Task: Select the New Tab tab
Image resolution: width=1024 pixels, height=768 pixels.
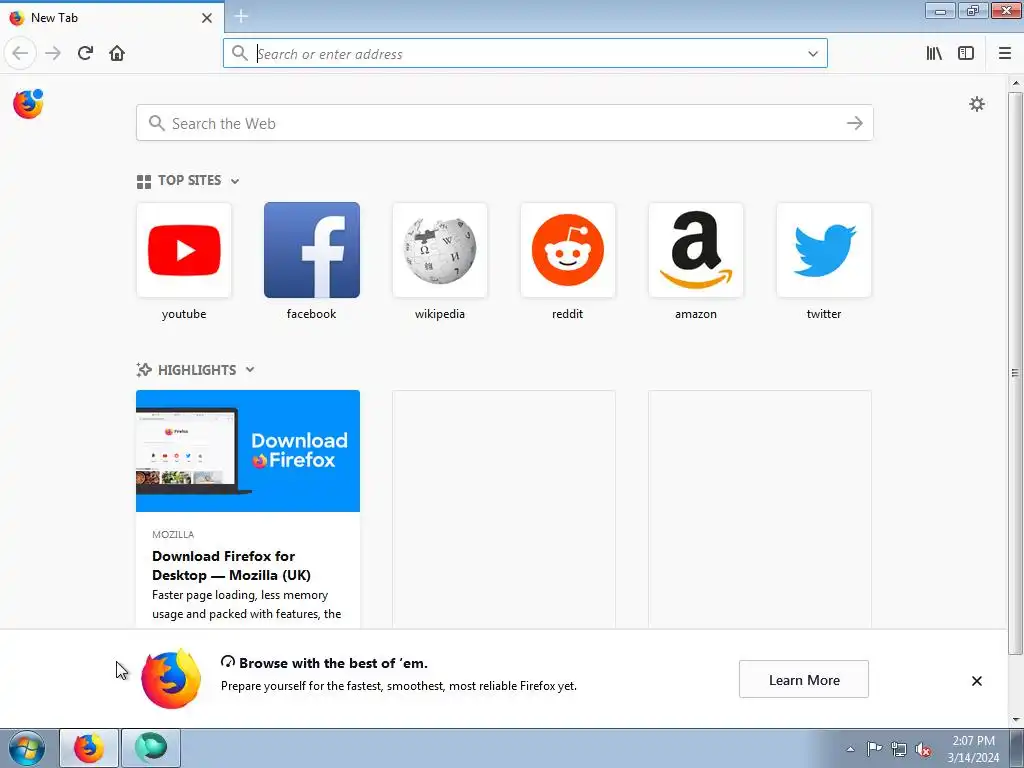Action: coord(112,18)
